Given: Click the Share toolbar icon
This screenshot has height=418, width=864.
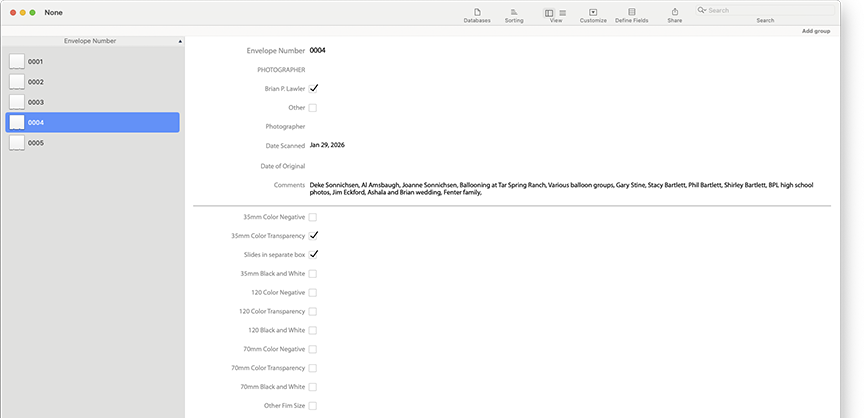Looking at the screenshot, I should (x=675, y=12).
